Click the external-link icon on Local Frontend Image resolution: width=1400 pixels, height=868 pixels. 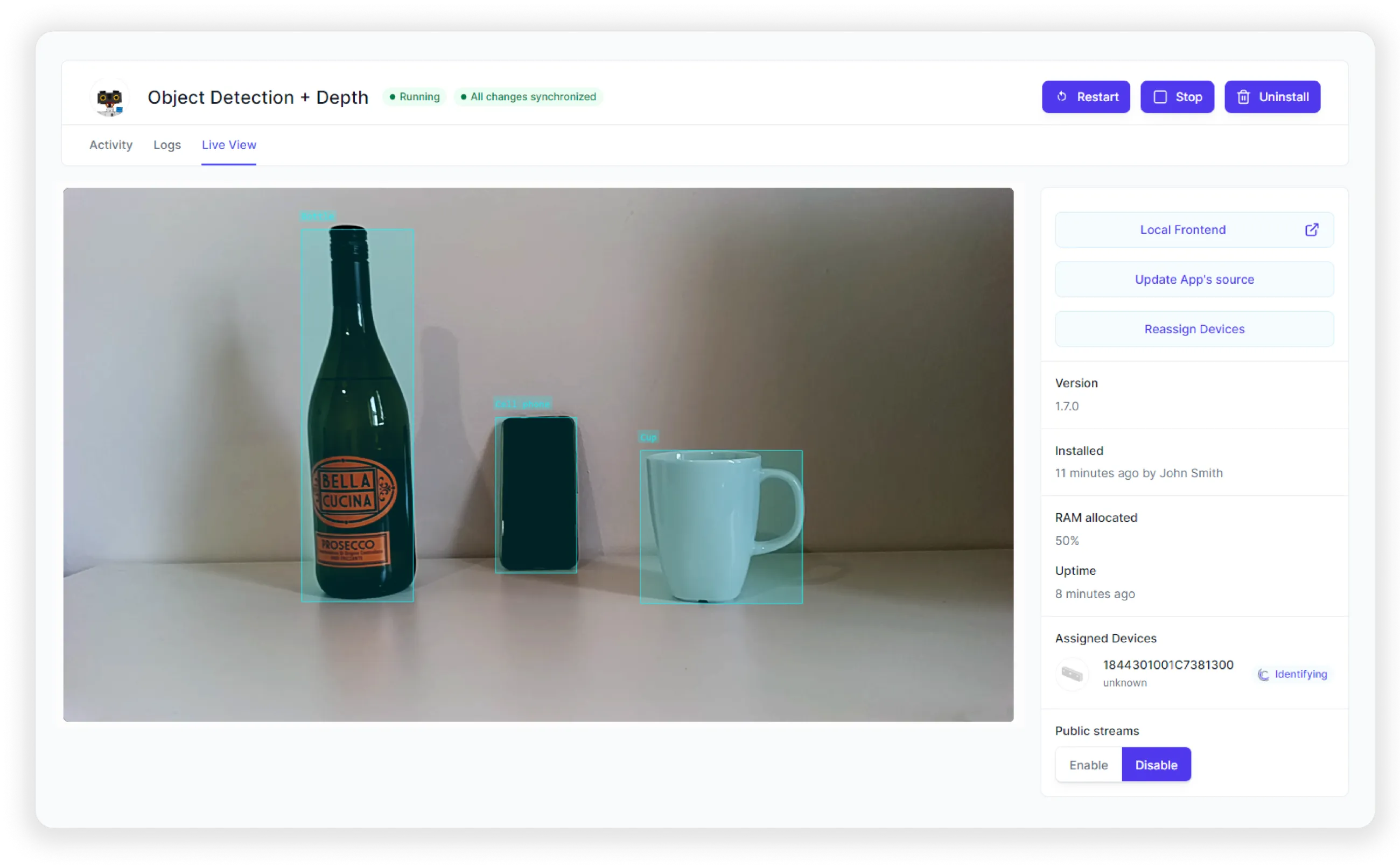1311,229
